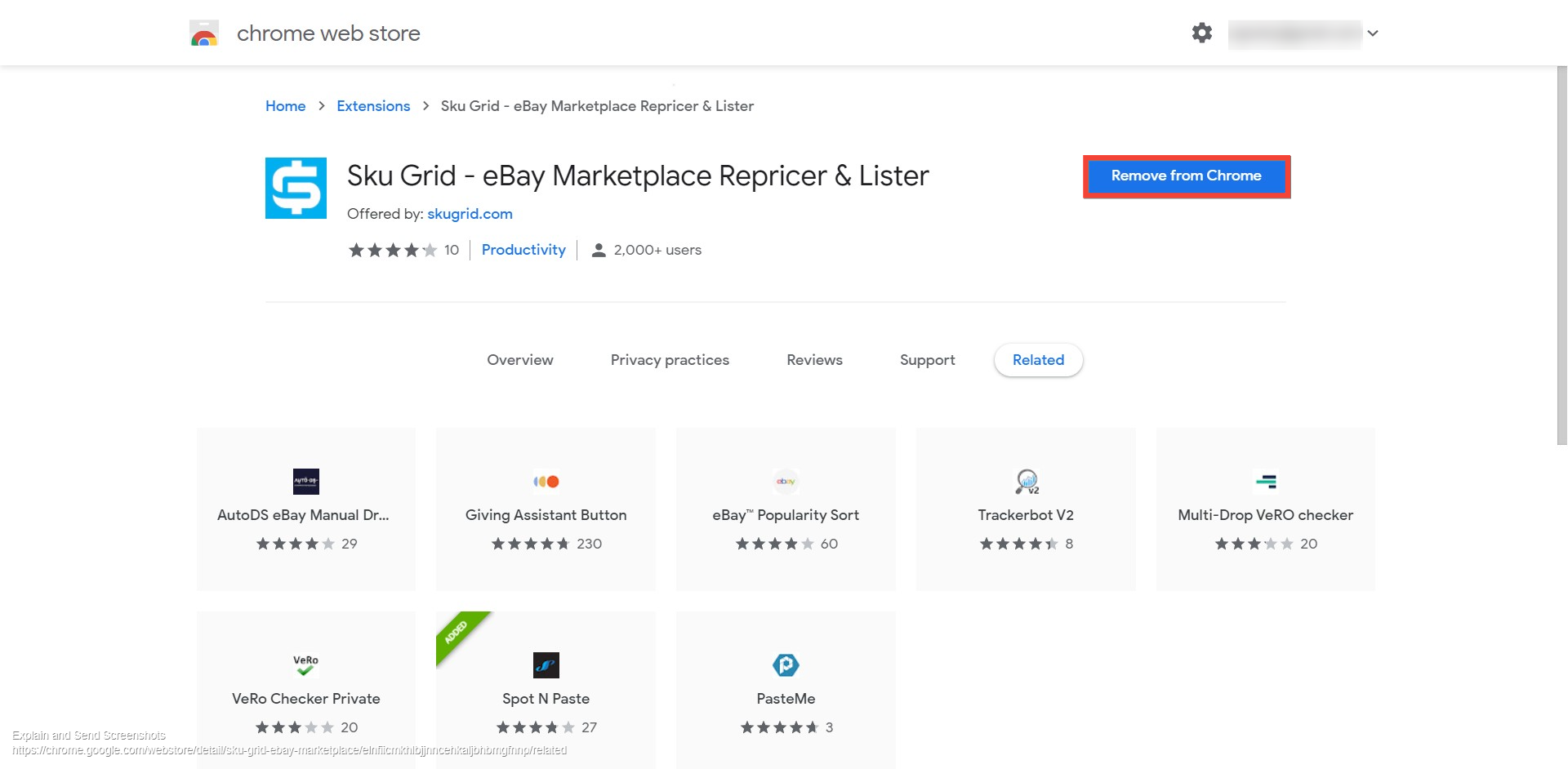1568x769 pixels.
Task: Click the 2,000+ users text
Action: pos(657,250)
